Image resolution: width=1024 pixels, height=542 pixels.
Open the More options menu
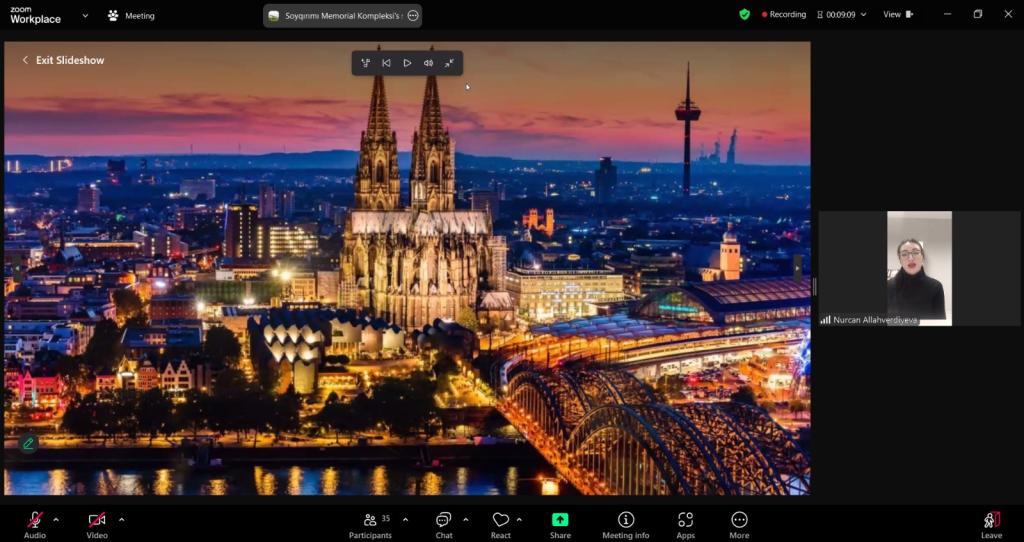point(739,520)
